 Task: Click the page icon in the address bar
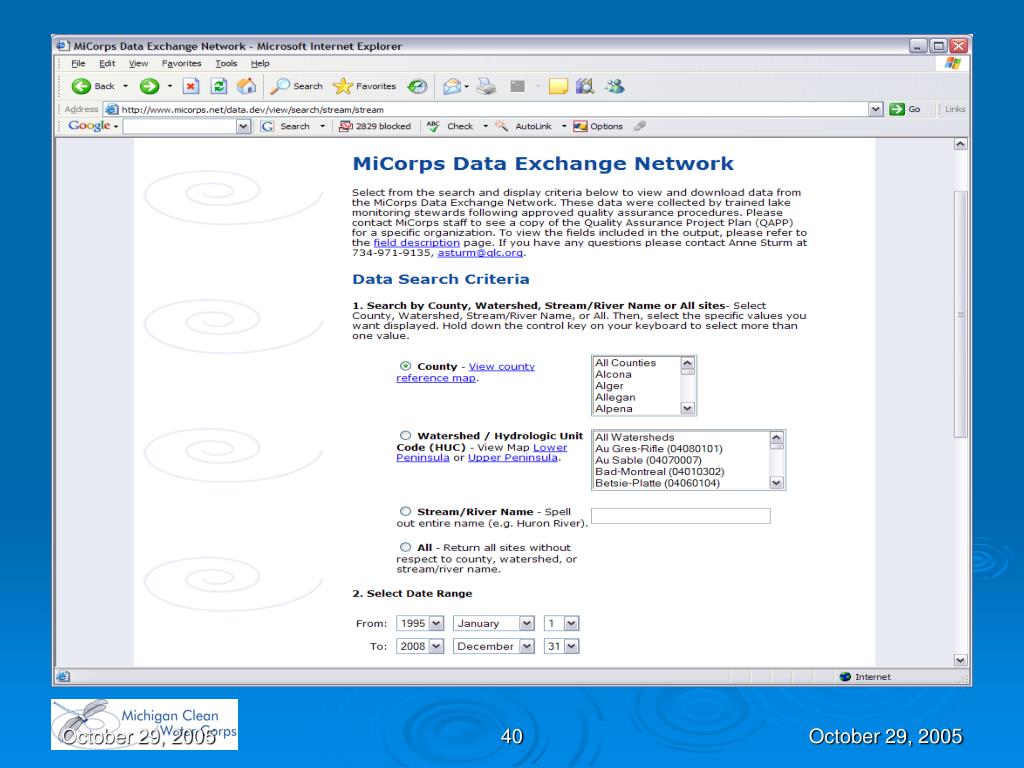112,110
